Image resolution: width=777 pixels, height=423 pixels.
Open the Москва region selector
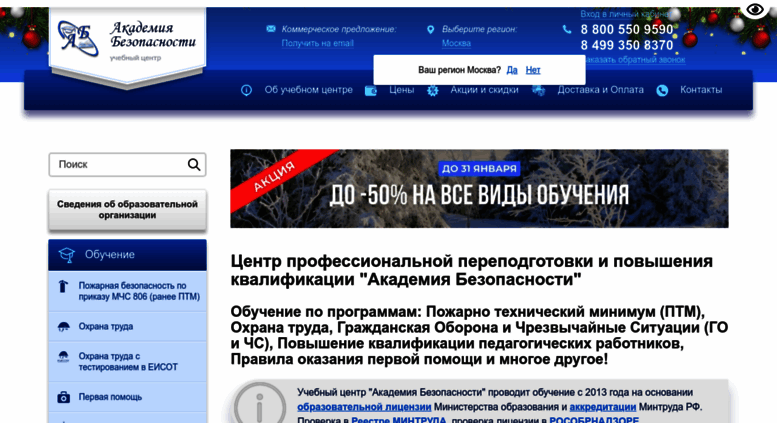click(456, 43)
